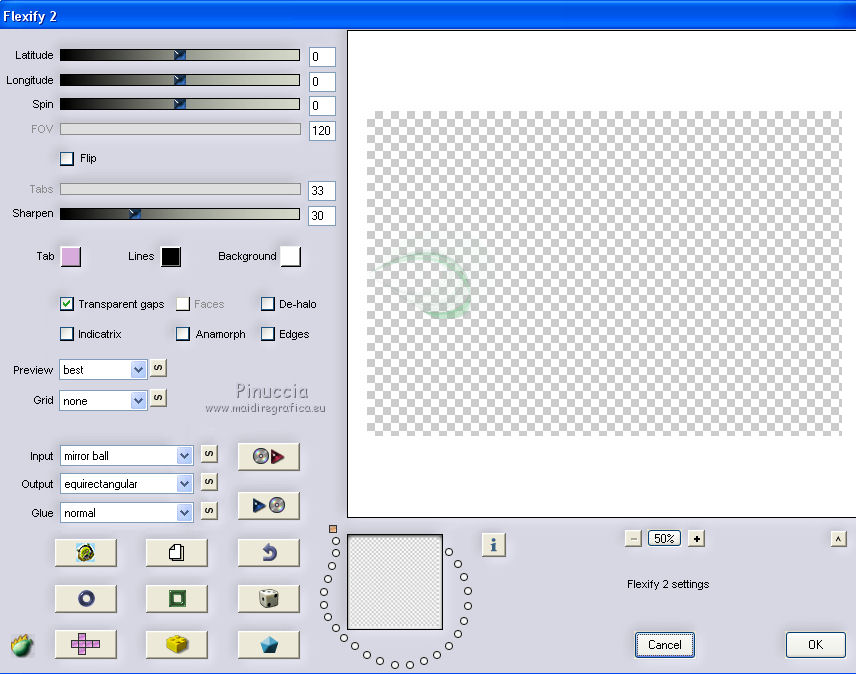Click the S button beside Output
856x674 pixels.
pyautogui.click(x=209, y=482)
